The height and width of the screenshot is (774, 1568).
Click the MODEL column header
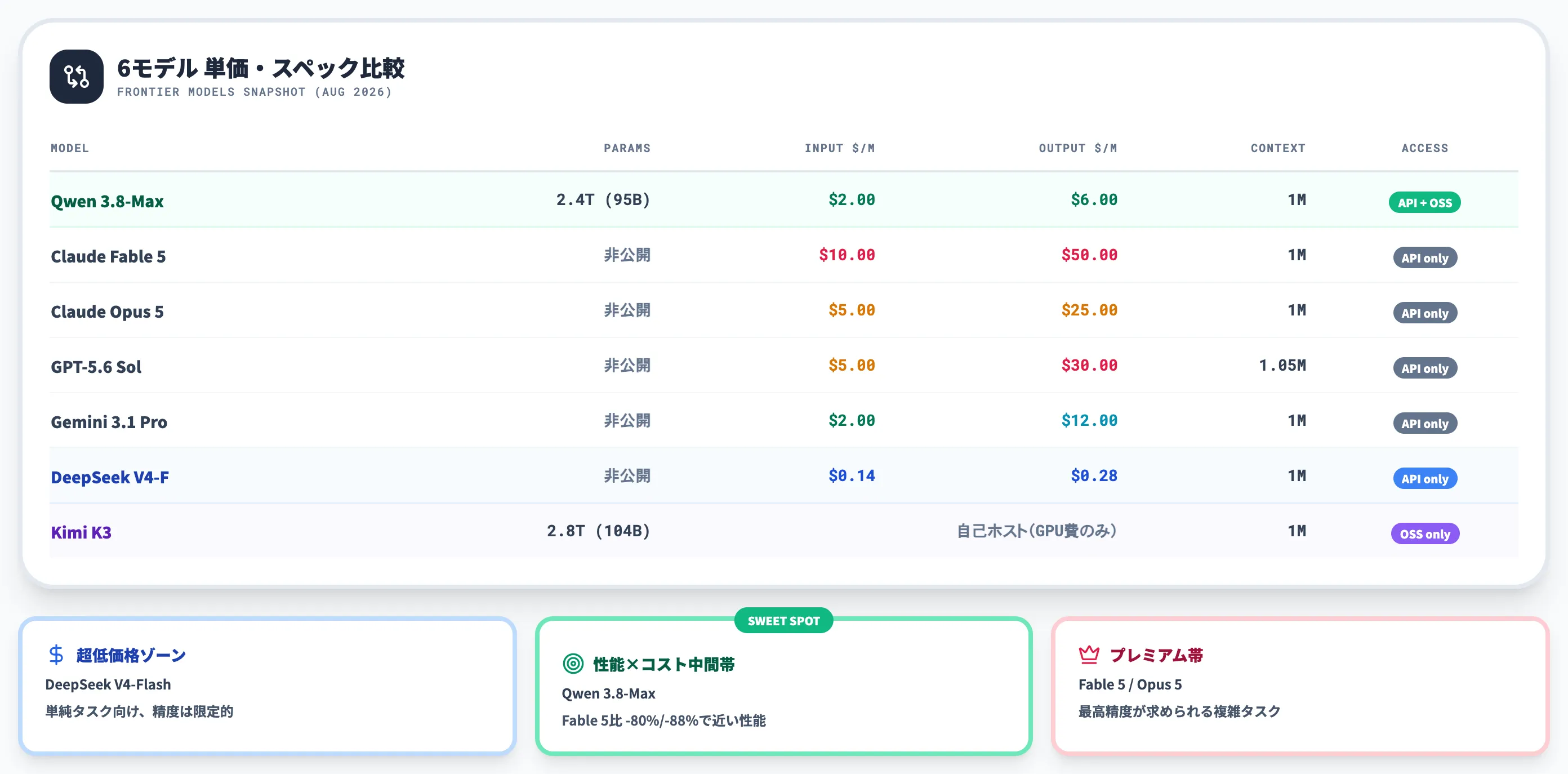coord(69,148)
